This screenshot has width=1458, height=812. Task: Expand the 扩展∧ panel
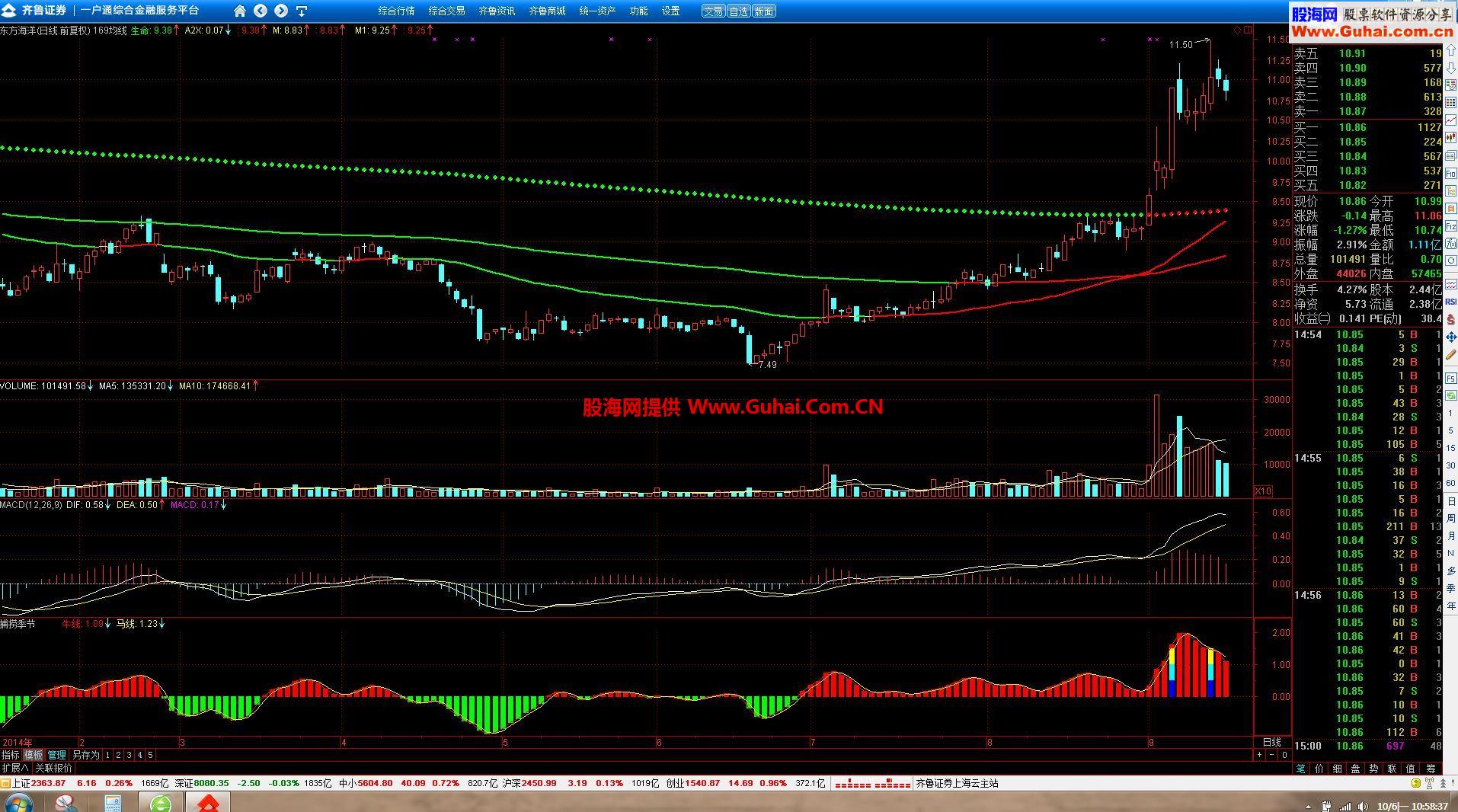[15, 768]
